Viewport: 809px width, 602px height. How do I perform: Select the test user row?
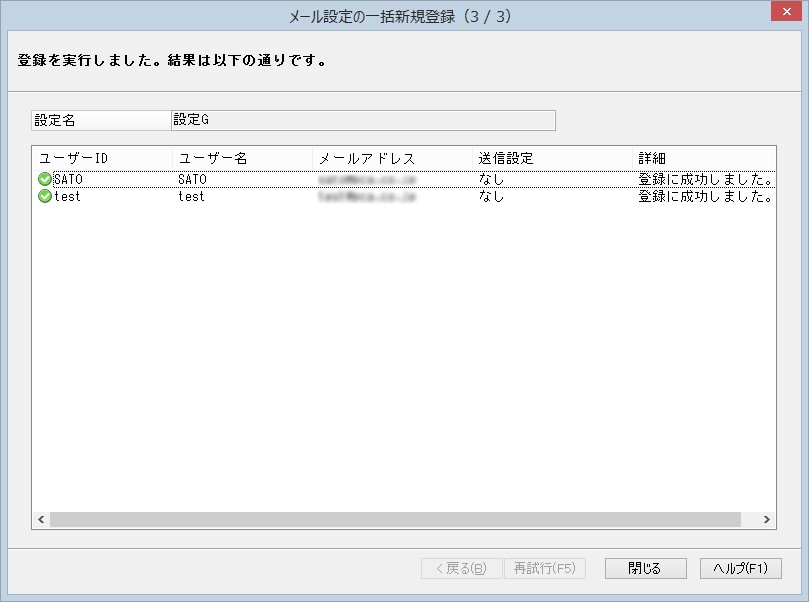click(404, 196)
